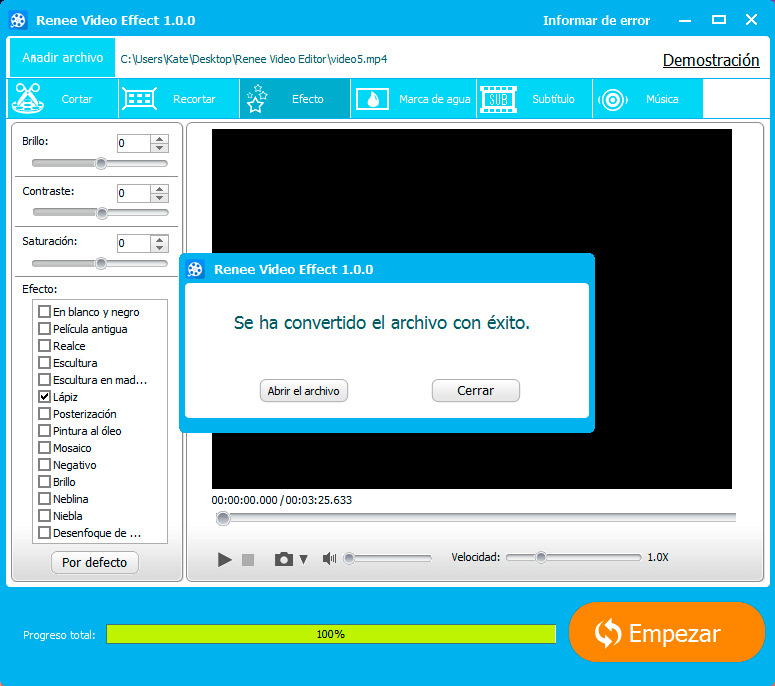Open the snapshot options dropdown arrow

tap(303, 559)
